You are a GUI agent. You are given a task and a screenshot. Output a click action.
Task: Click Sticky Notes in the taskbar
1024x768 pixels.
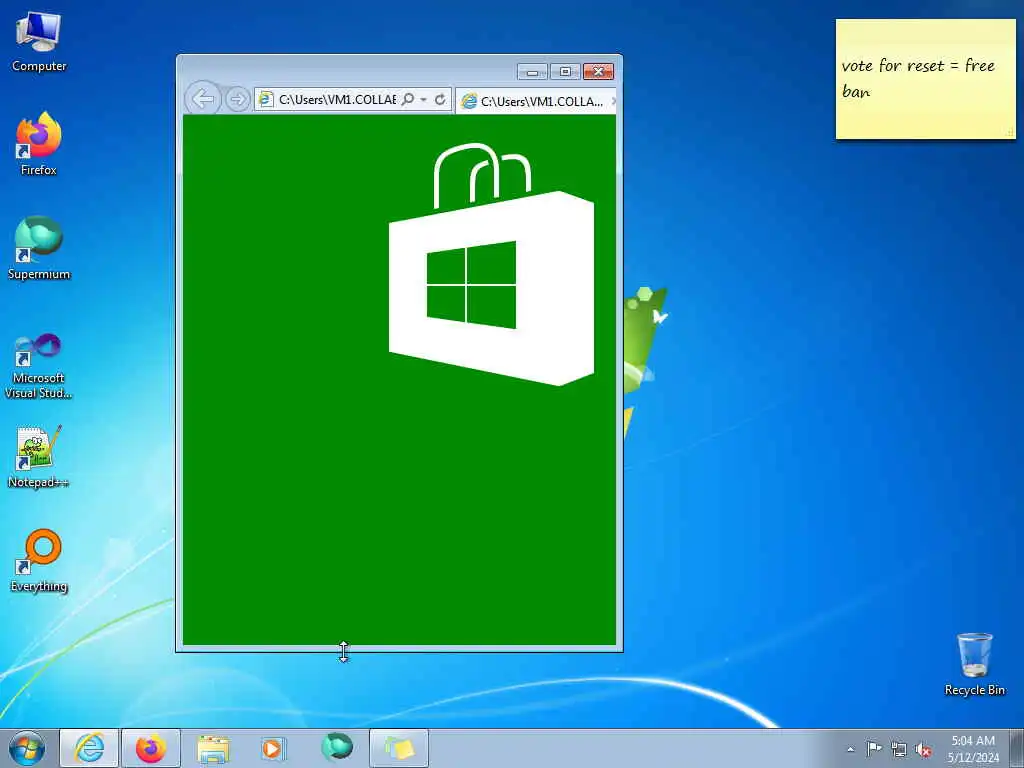[399, 748]
